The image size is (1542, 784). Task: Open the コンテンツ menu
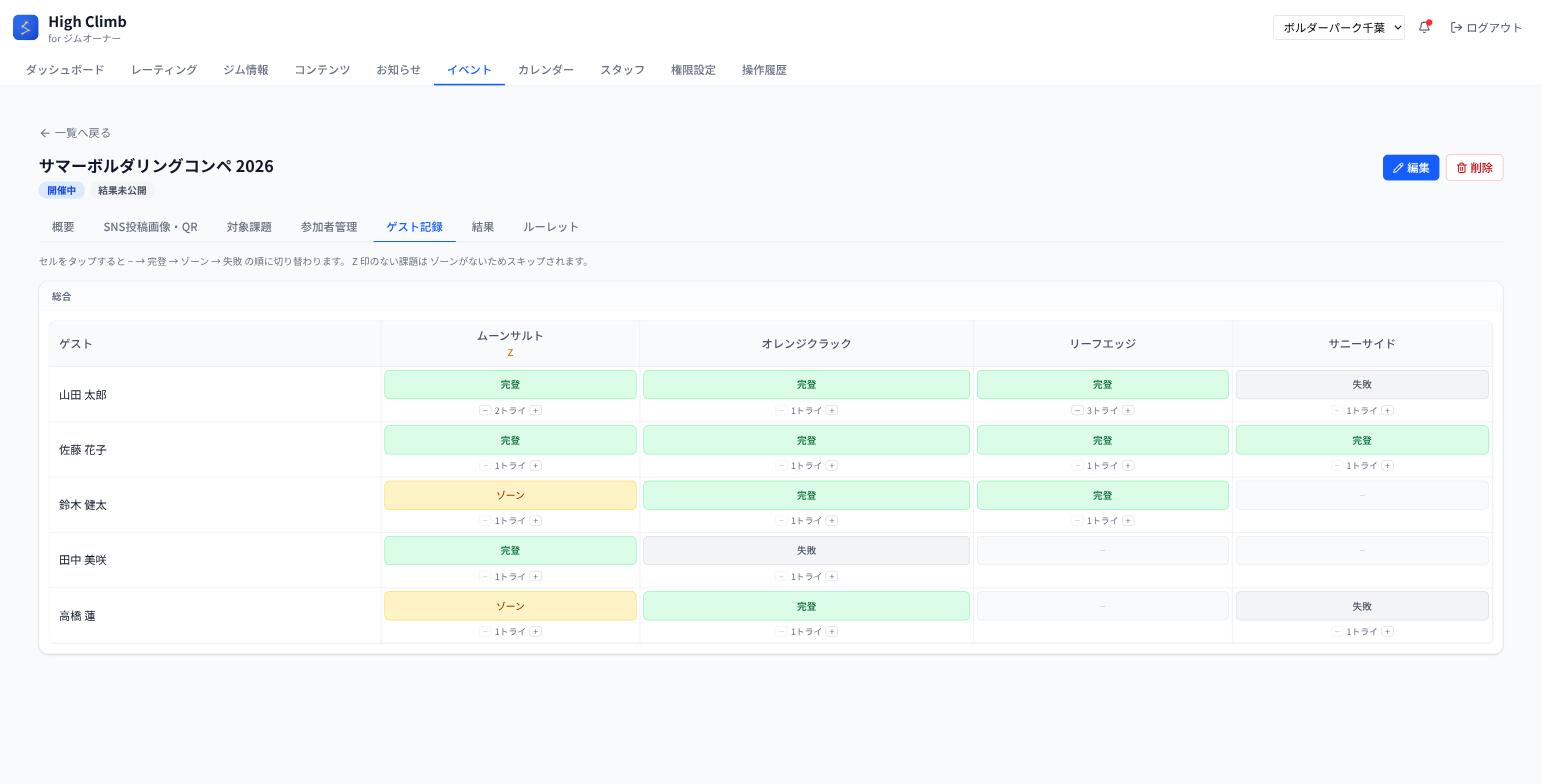[x=322, y=70]
